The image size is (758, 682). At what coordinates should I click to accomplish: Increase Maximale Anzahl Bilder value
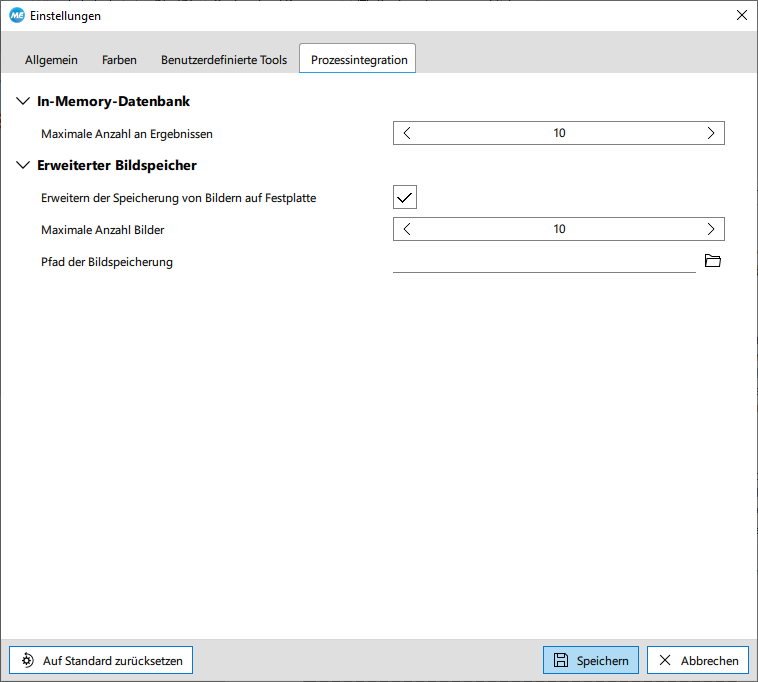(x=710, y=229)
